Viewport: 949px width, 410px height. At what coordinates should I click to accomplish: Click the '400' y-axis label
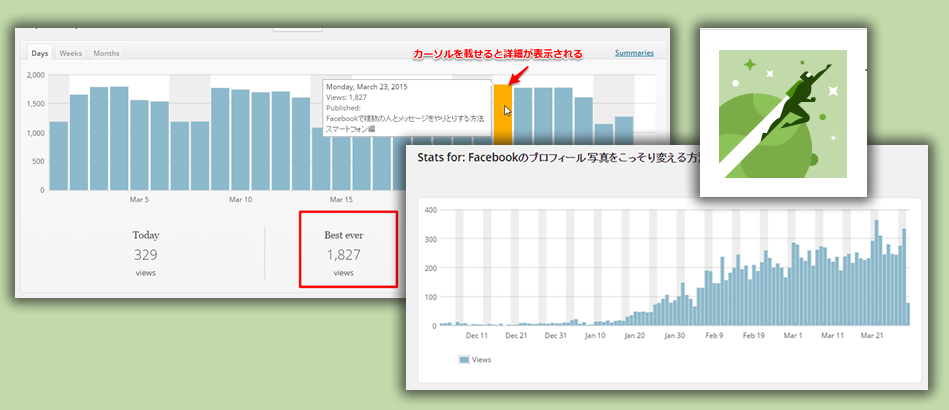click(429, 210)
